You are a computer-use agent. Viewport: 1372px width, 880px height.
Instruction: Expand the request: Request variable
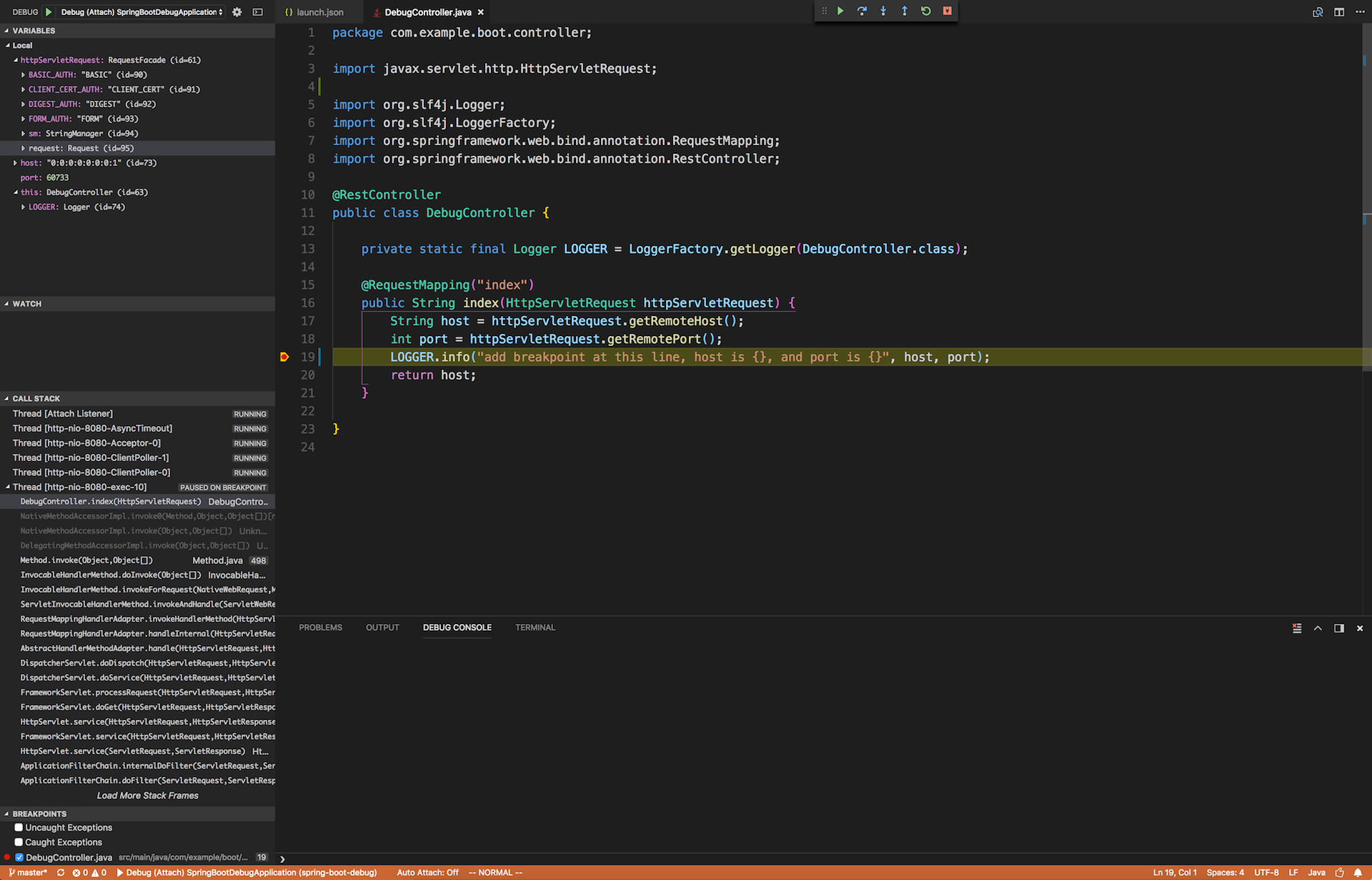coord(24,149)
